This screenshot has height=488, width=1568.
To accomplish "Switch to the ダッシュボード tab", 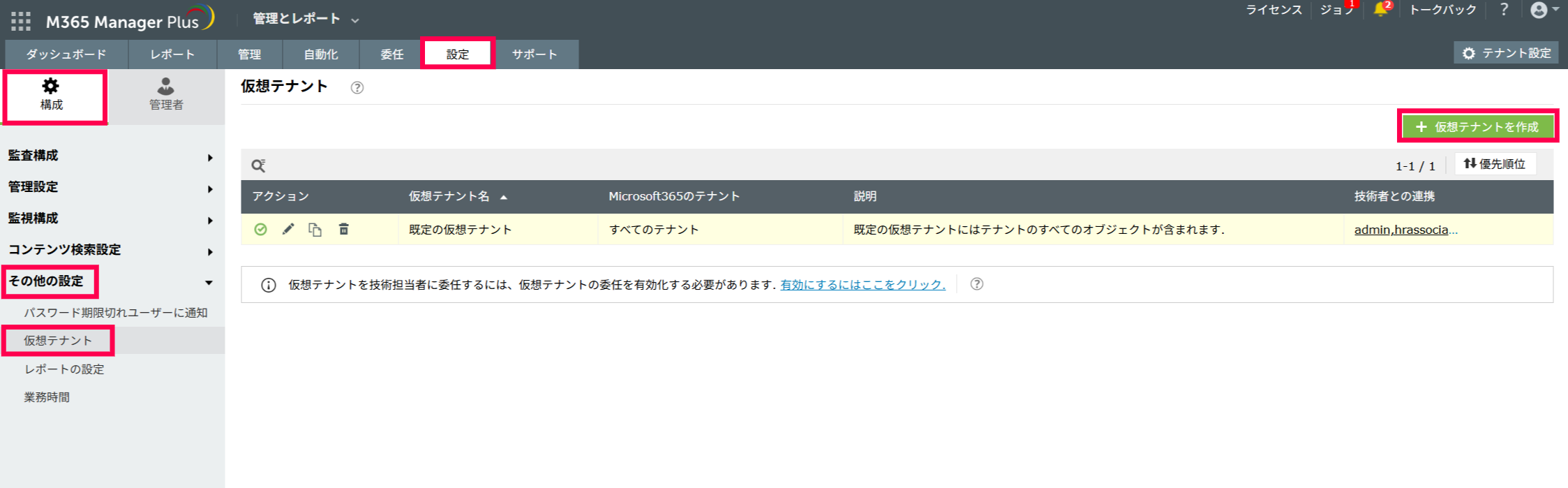I will click(x=66, y=54).
